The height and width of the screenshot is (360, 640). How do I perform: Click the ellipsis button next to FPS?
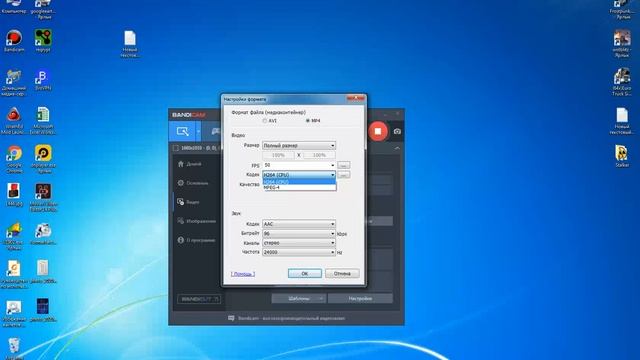tap(344, 165)
